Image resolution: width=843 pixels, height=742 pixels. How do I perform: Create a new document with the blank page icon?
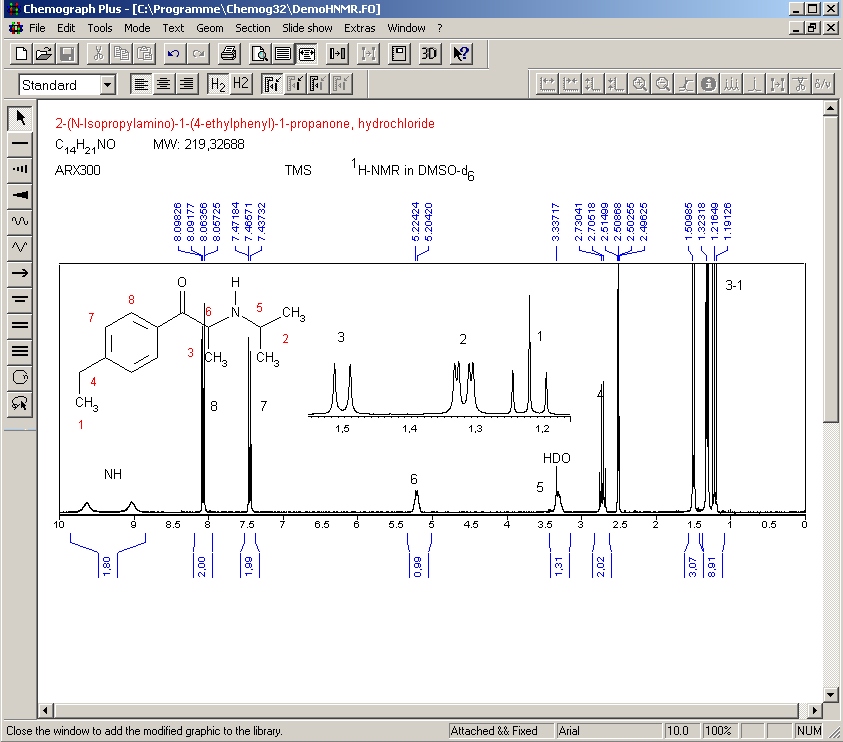(21, 54)
